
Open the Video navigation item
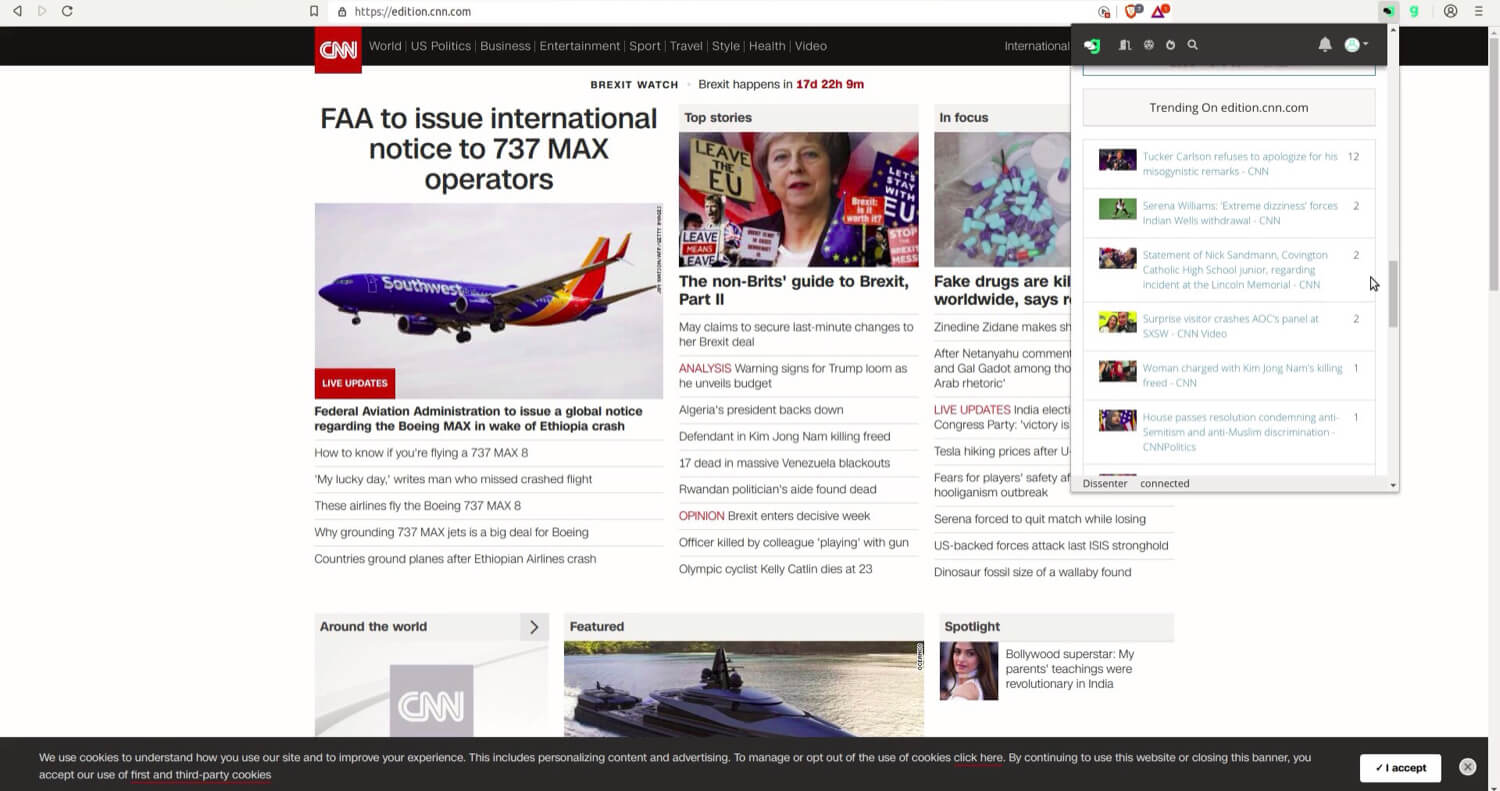pyautogui.click(x=811, y=46)
